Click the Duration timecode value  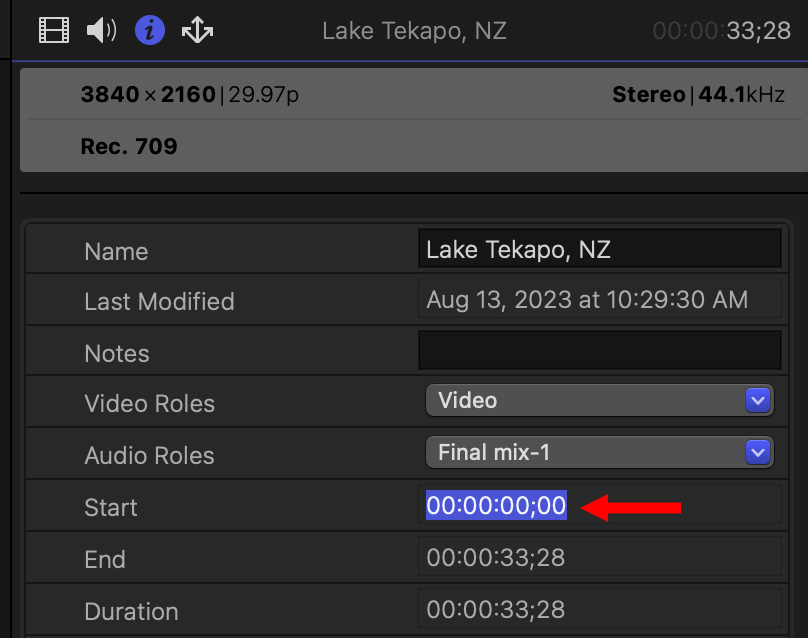(496, 610)
